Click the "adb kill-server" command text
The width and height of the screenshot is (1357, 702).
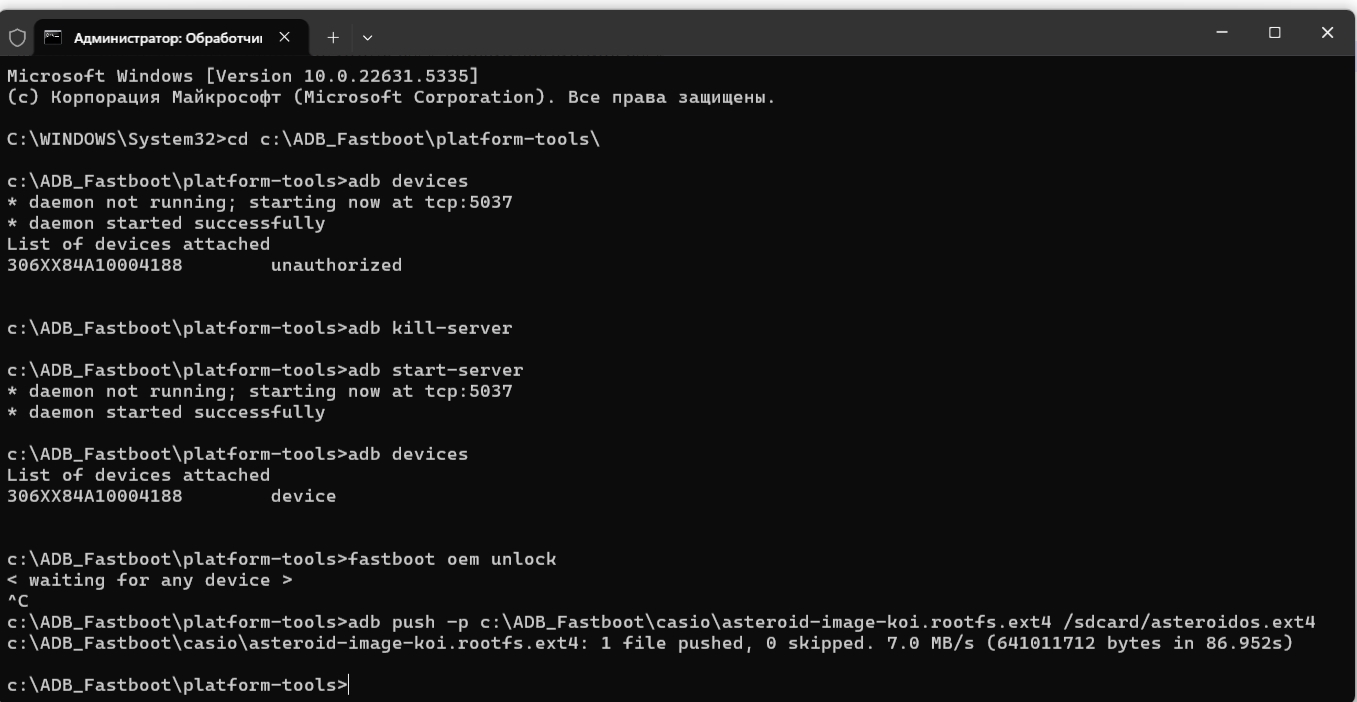pos(430,328)
